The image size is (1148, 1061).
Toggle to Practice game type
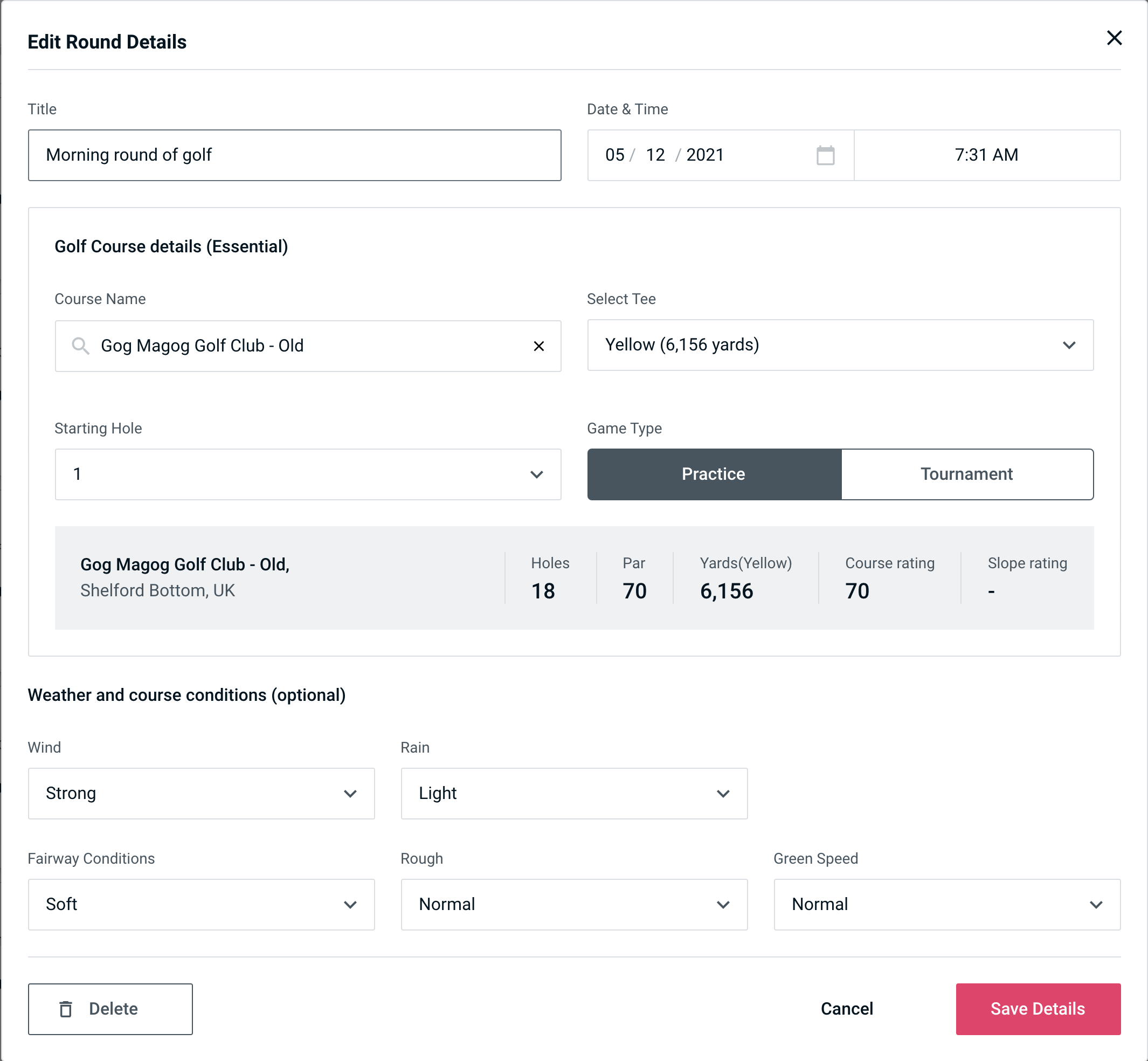click(713, 475)
